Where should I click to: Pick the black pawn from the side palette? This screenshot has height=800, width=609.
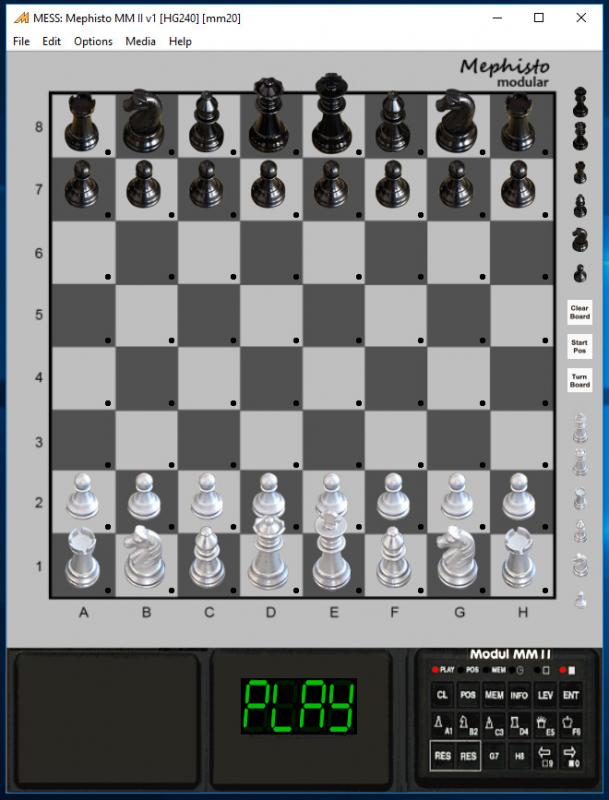580,273
